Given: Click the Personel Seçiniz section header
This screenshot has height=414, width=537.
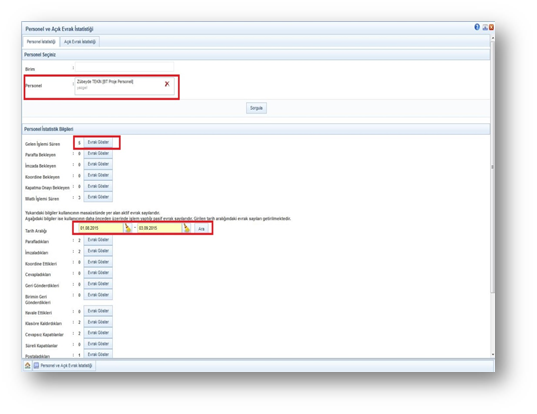Looking at the screenshot, I should pyautogui.click(x=256, y=55).
